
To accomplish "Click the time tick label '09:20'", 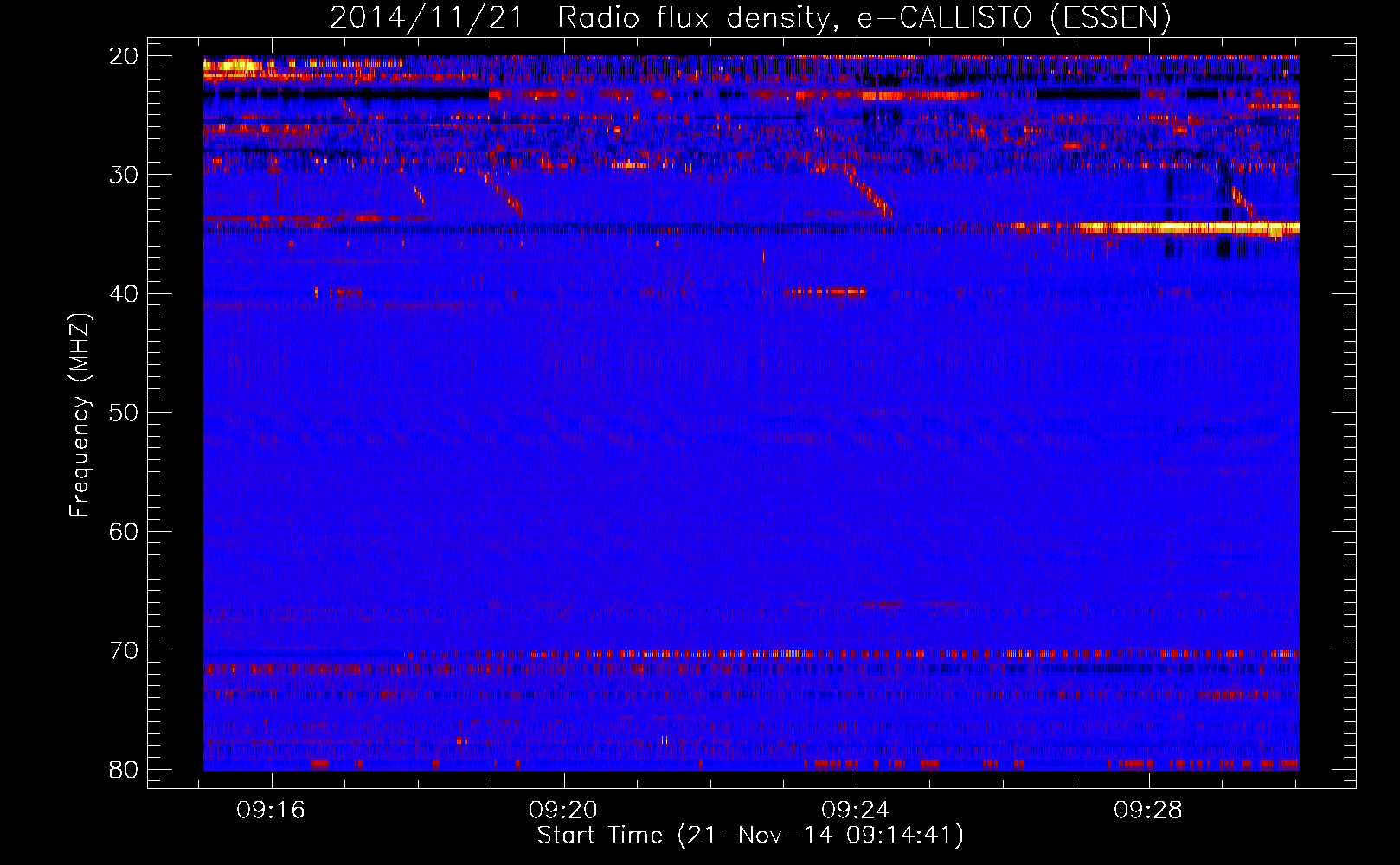I will click(563, 811).
